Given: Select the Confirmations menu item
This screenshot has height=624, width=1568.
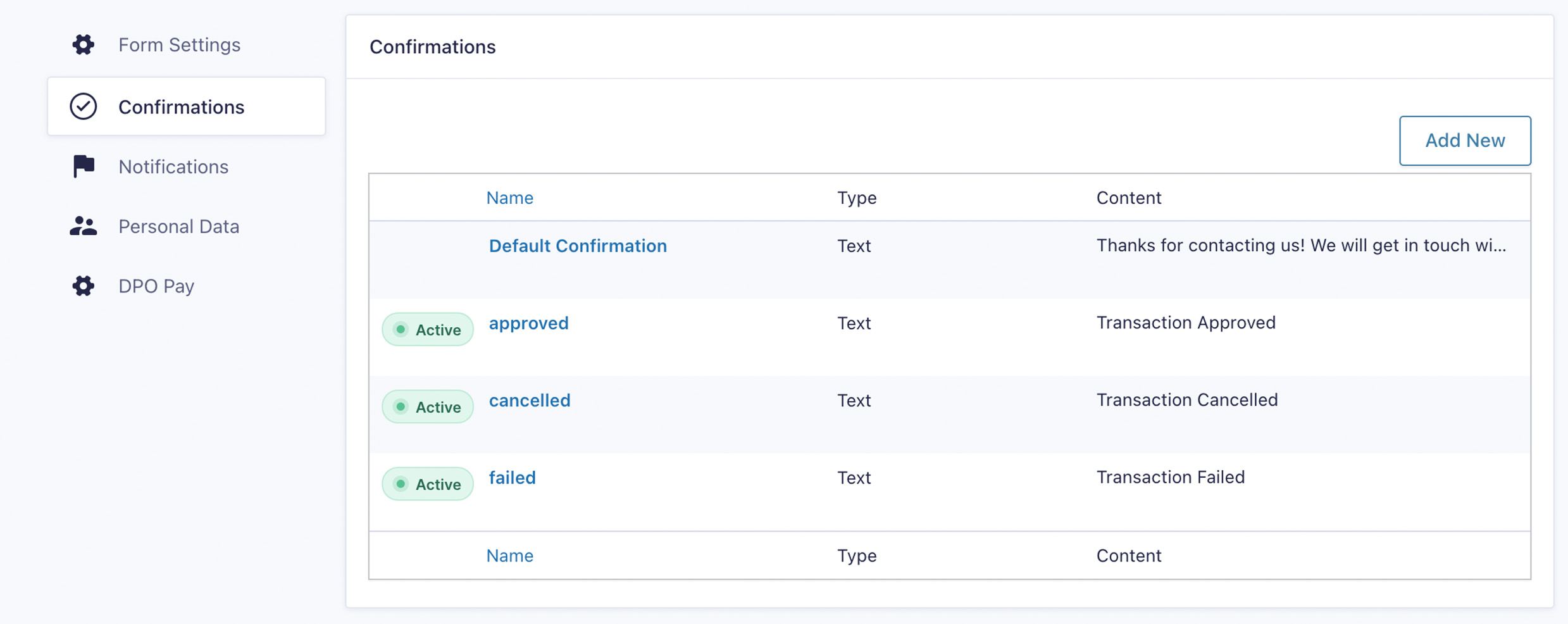Looking at the screenshot, I should [187, 106].
